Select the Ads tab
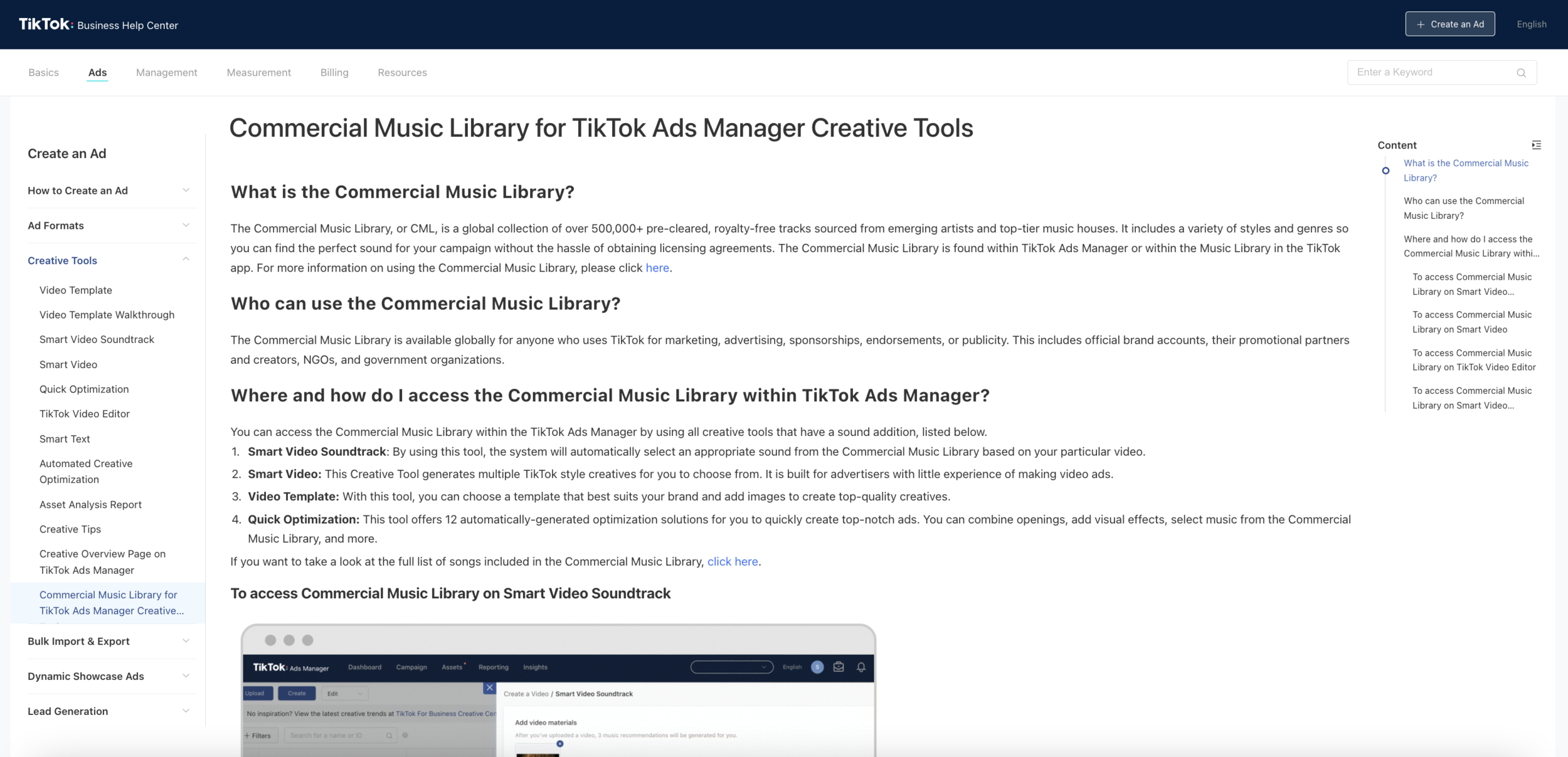 click(x=97, y=72)
